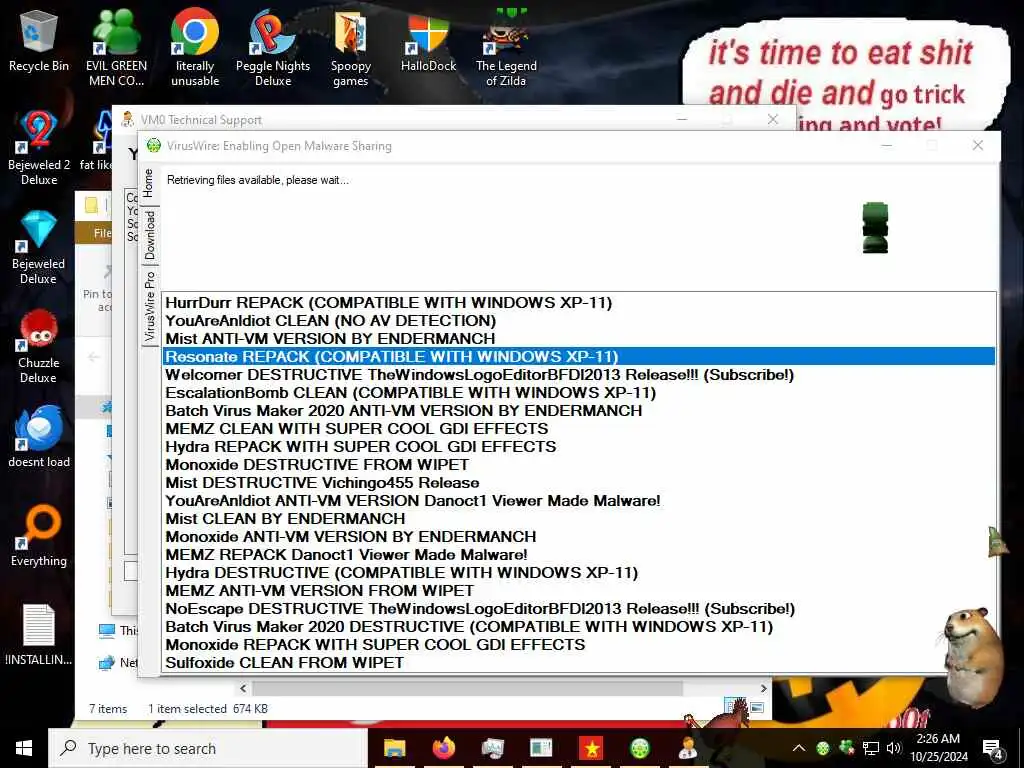
Task: Click the network icon in system tray
Action: pos(871,748)
